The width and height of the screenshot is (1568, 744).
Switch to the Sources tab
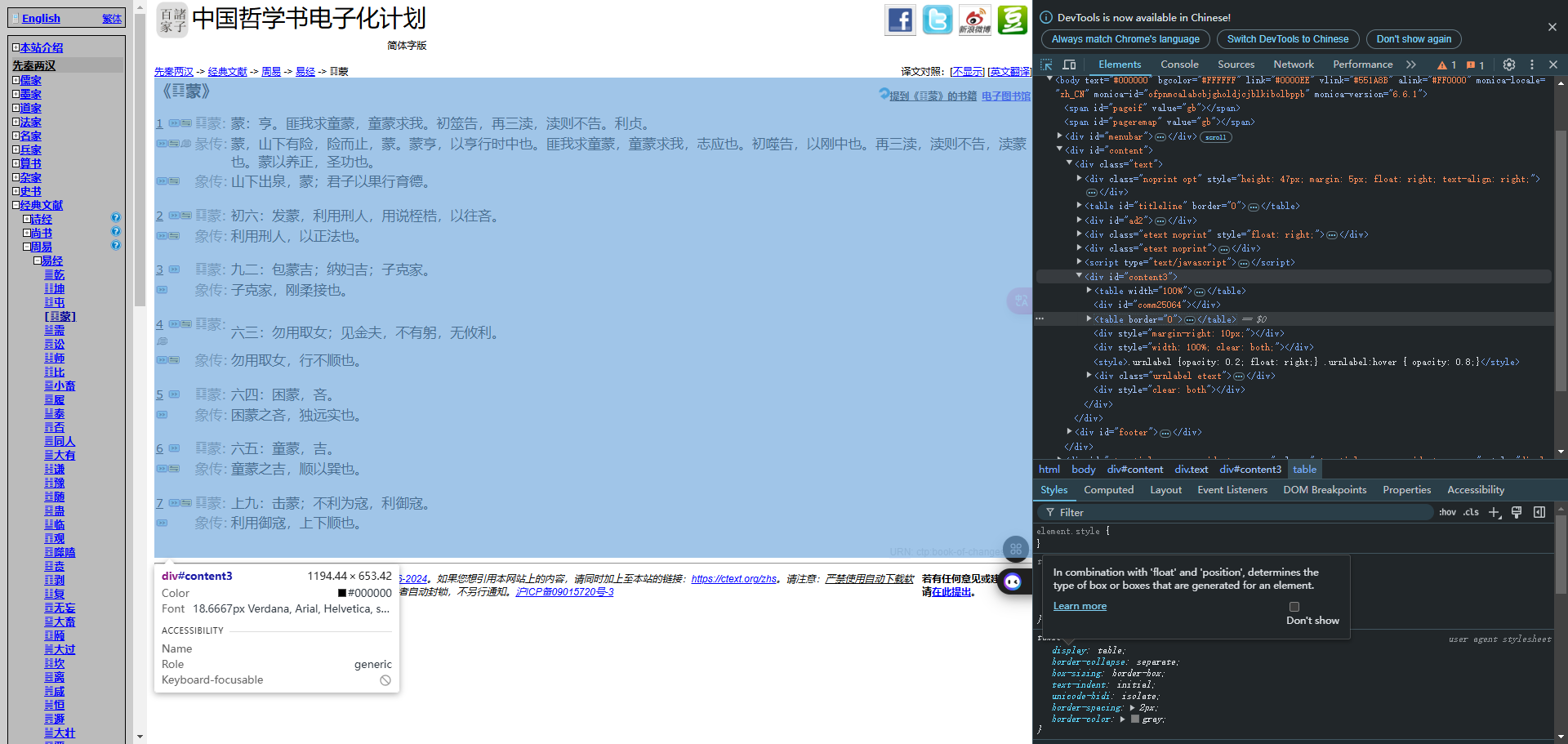(x=1236, y=65)
